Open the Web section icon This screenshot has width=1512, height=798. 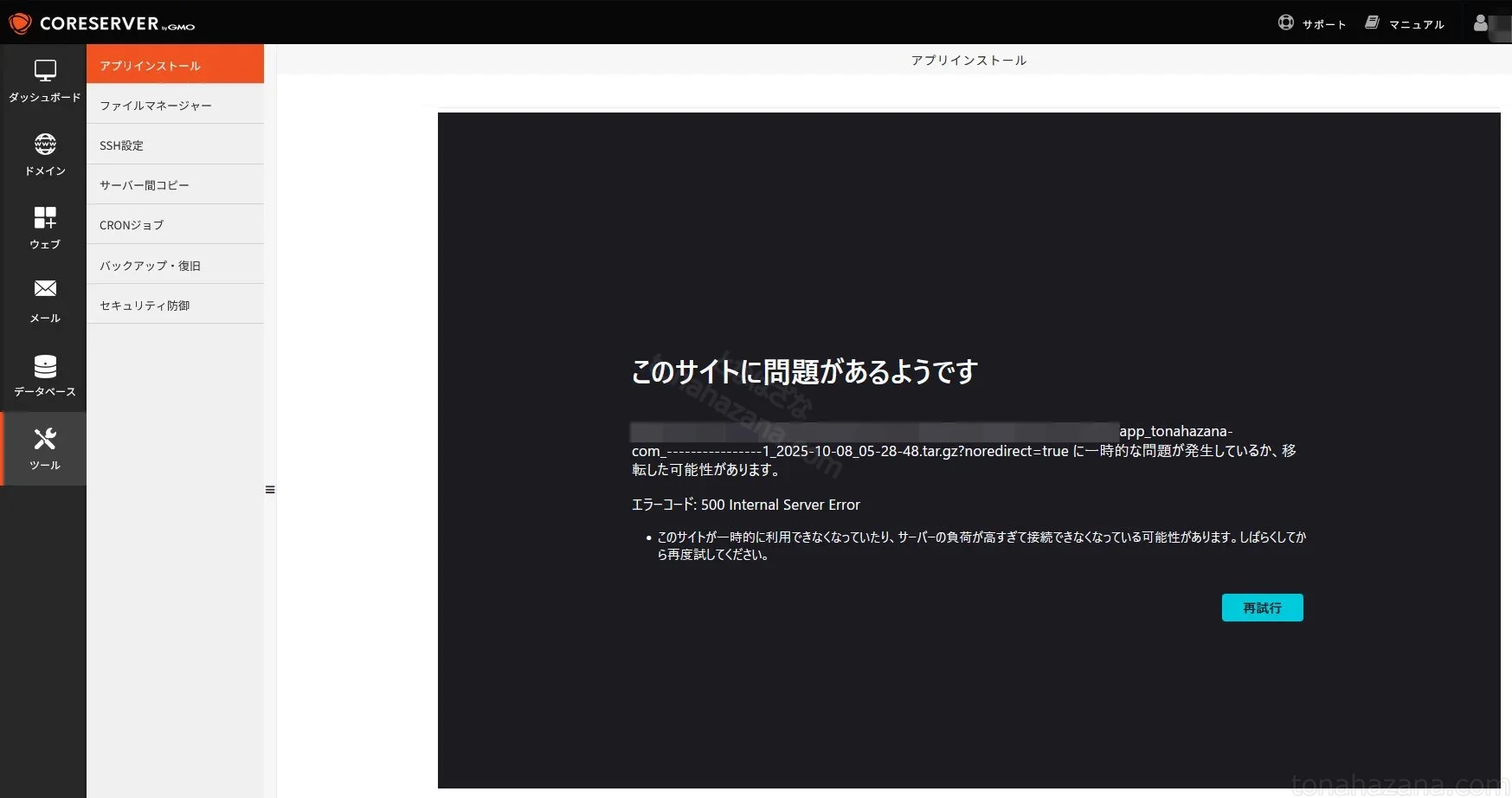[45, 218]
